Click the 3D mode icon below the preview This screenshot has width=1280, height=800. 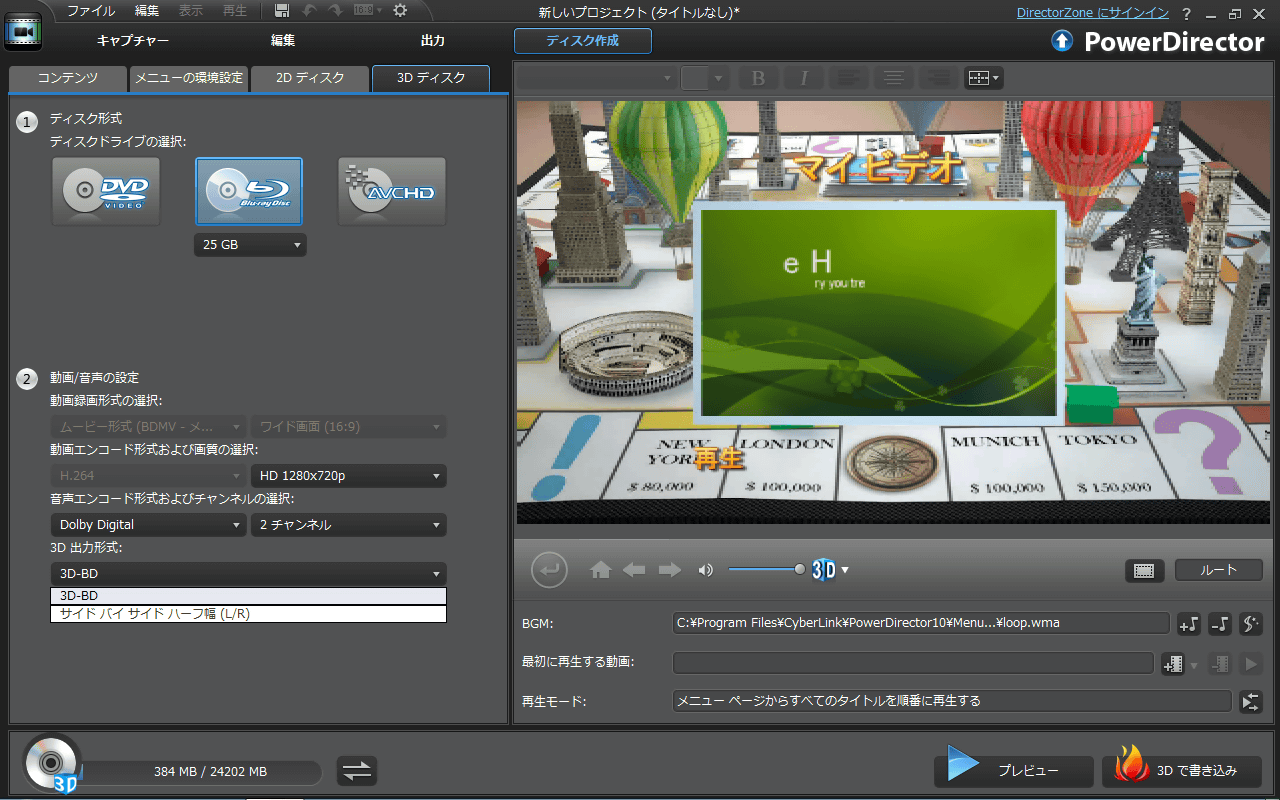click(x=823, y=570)
